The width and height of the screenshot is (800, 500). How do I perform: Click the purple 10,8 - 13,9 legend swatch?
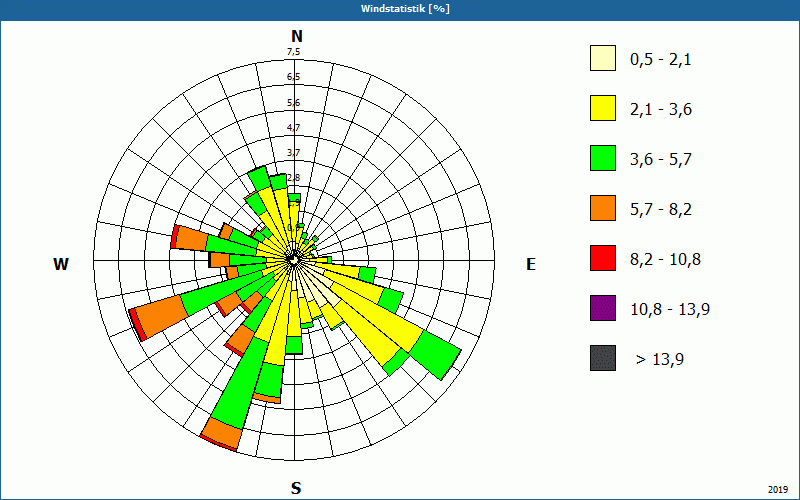point(603,308)
